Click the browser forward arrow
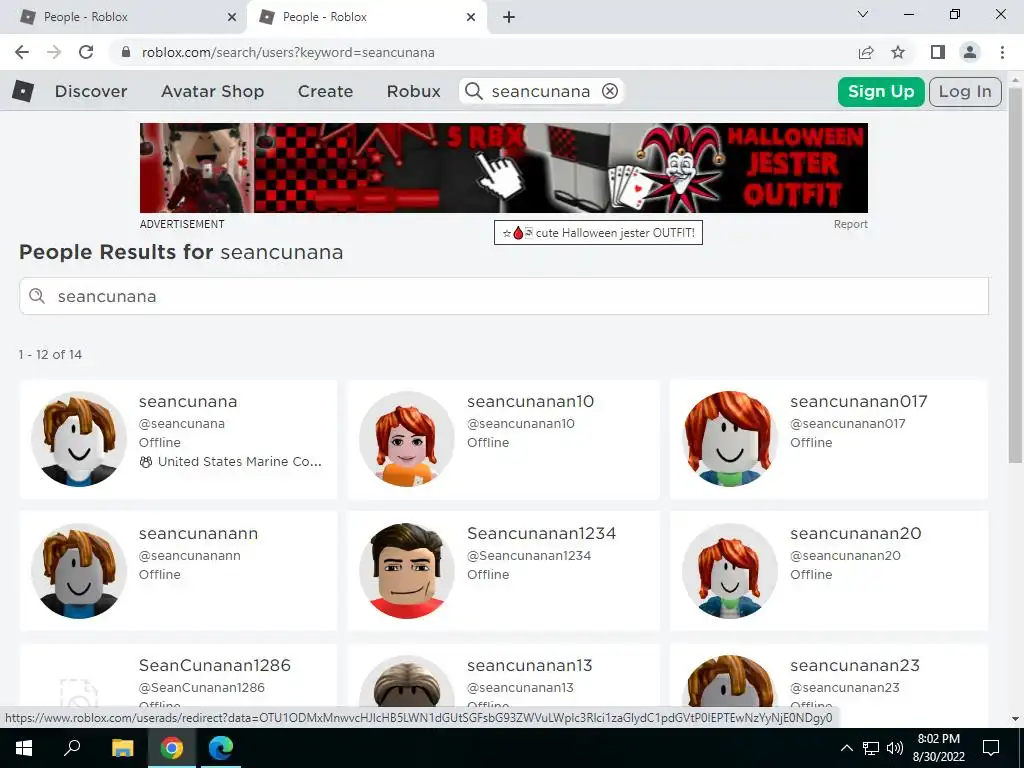The image size is (1024, 768). click(x=54, y=52)
